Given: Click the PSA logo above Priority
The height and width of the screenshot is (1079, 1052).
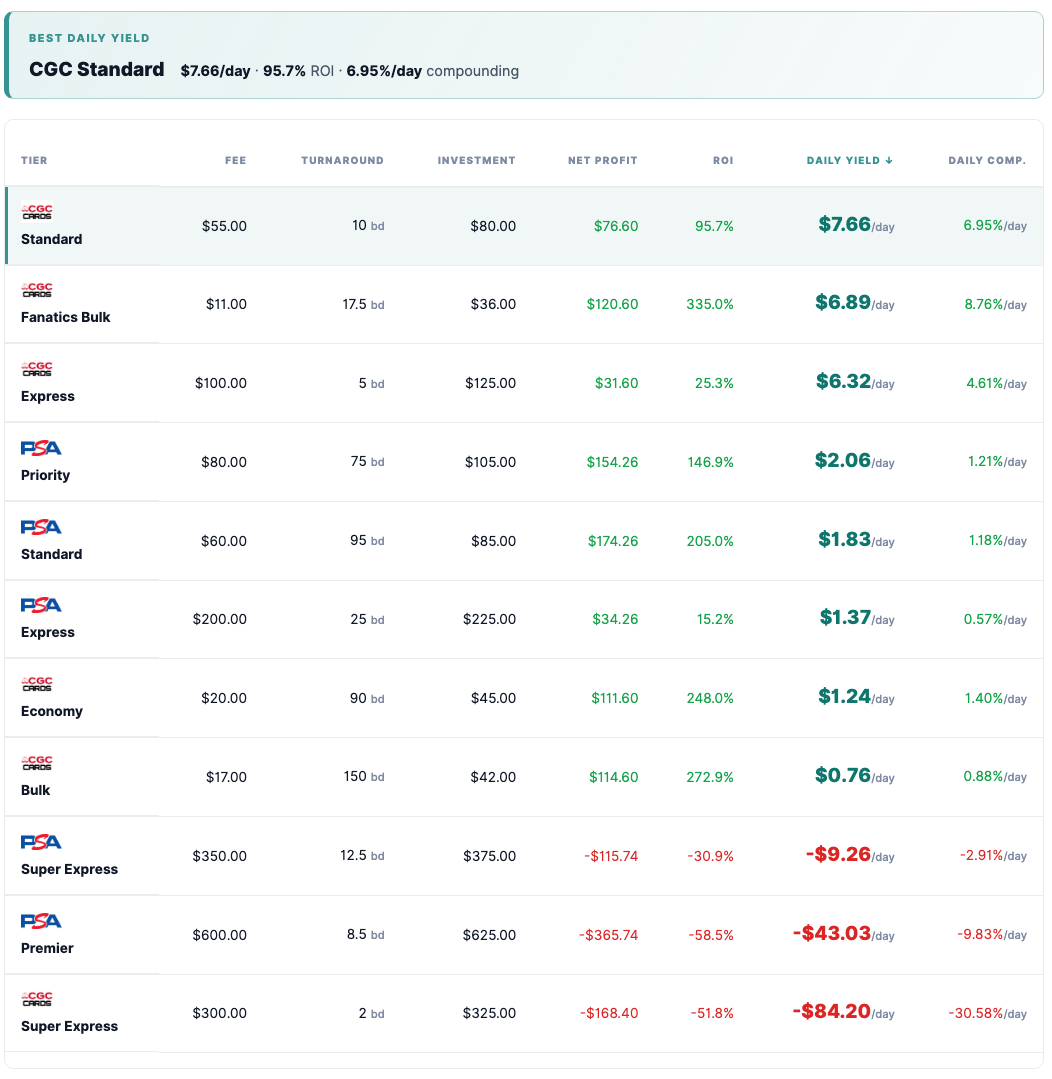Looking at the screenshot, I should 41,448.
